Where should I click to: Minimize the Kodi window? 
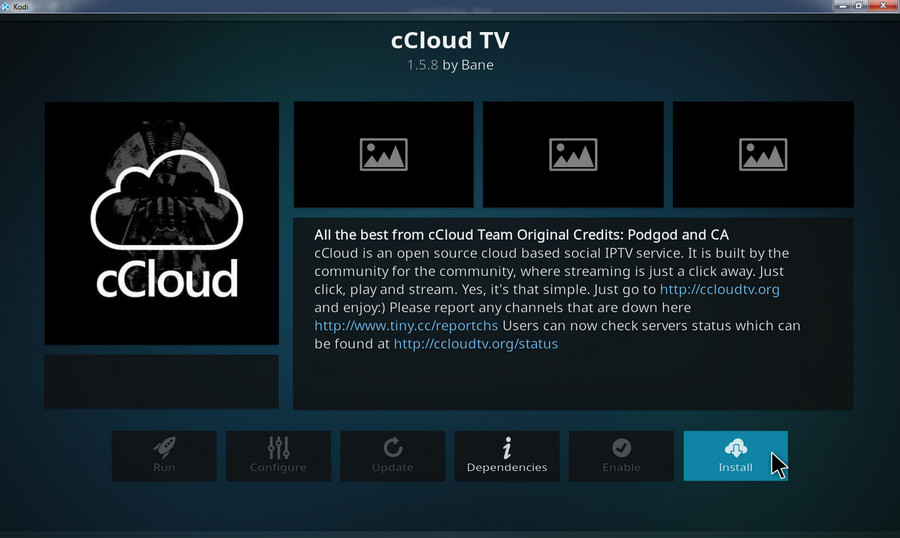coord(843,6)
